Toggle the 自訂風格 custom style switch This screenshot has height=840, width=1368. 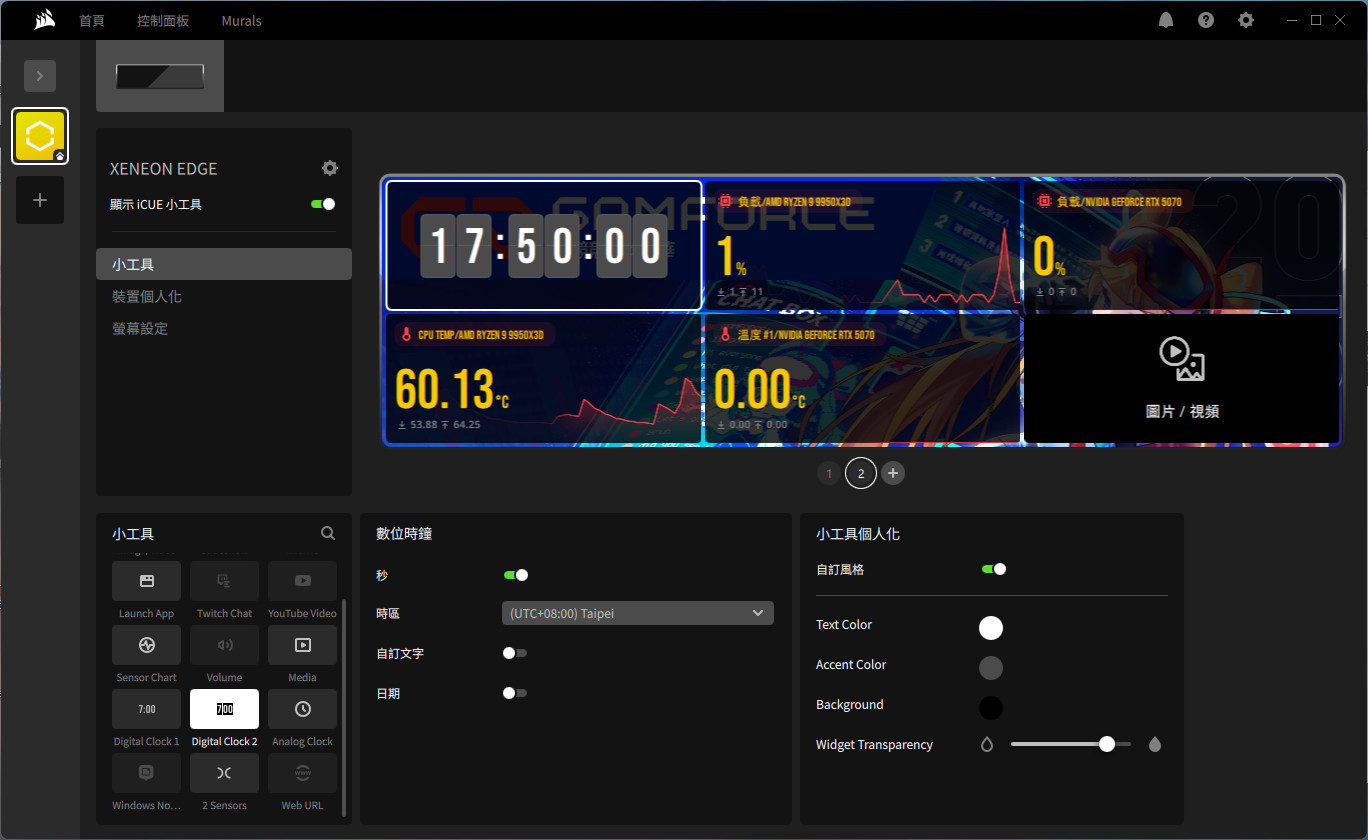point(994,569)
